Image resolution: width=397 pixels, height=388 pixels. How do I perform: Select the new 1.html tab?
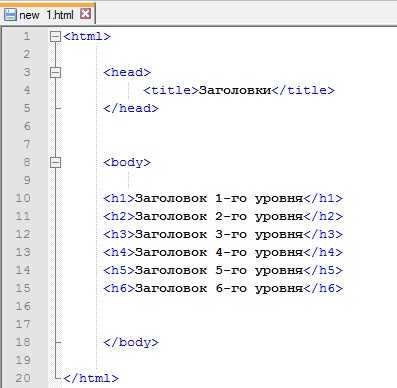point(48,14)
